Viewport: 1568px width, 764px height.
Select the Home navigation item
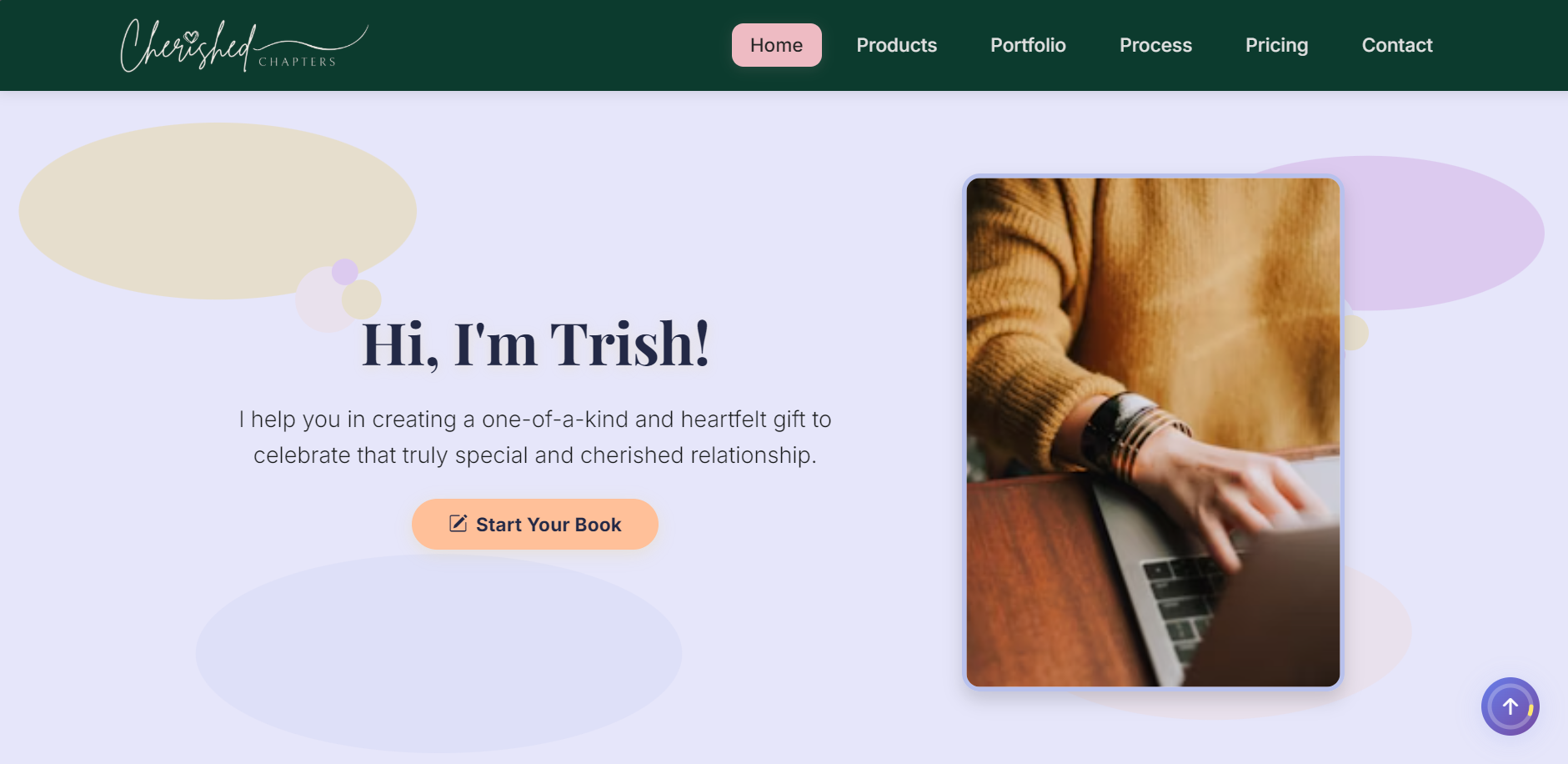click(x=775, y=45)
